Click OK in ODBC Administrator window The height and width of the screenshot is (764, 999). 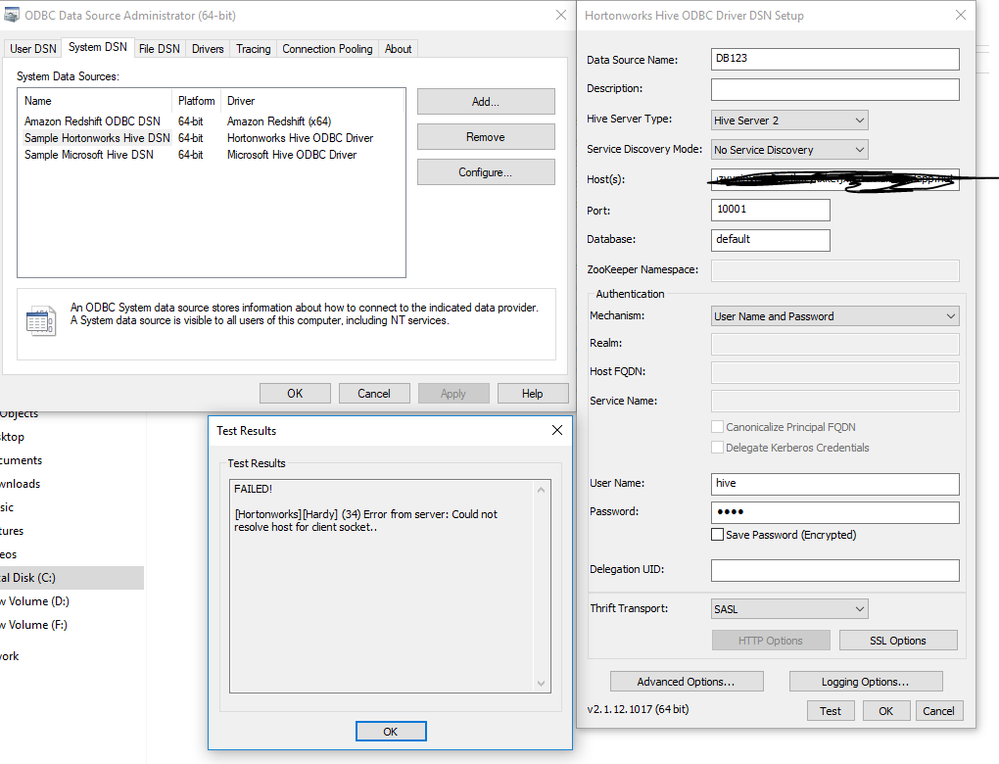pyautogui.click(x=295, y=393)
